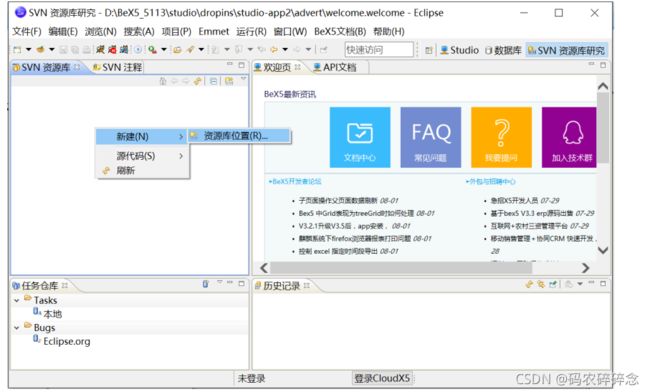Choose 新建(N) in the context menu
The image size is (650, 392).
click(142, 136)
